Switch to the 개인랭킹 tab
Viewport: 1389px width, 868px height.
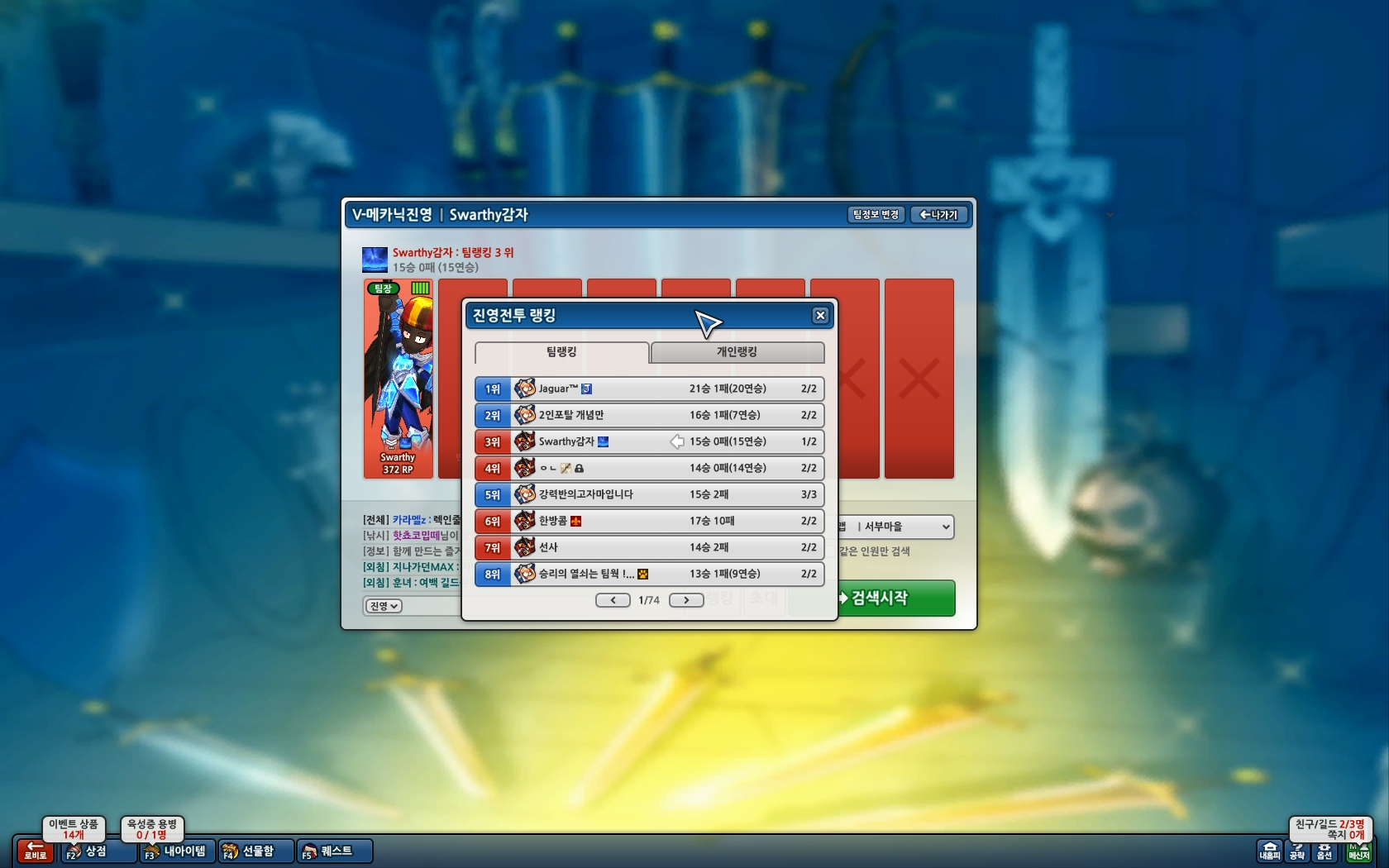pyautogui.click(x=737, y=352)
